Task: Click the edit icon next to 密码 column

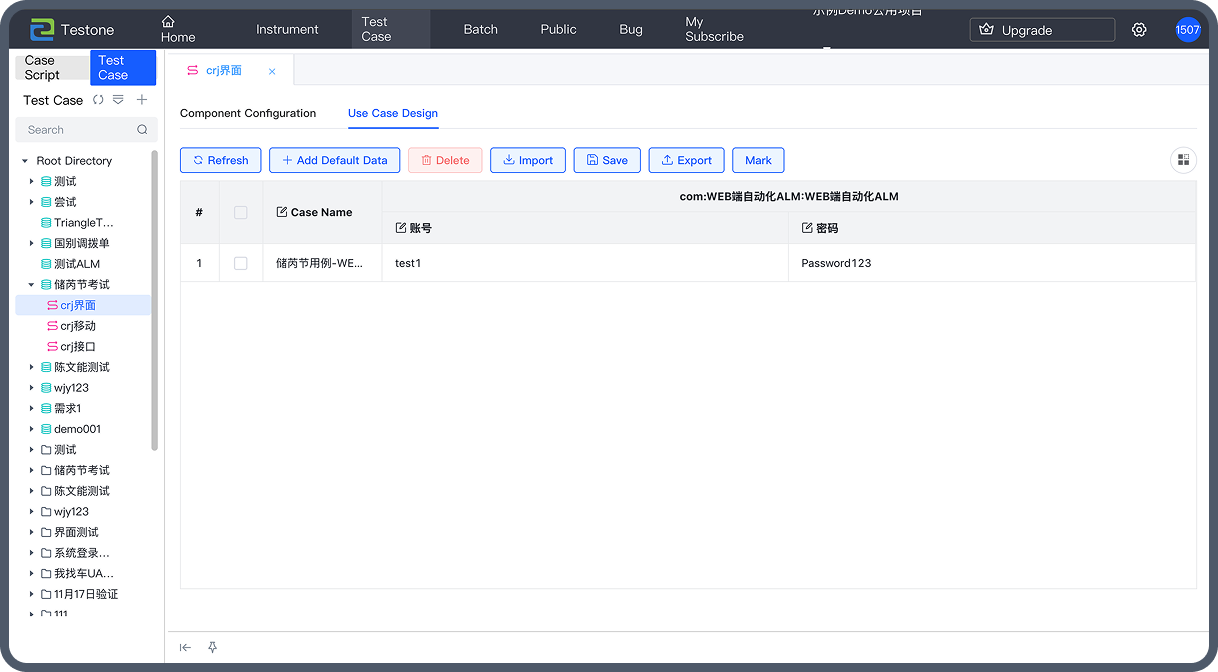Action: point(807,228)
